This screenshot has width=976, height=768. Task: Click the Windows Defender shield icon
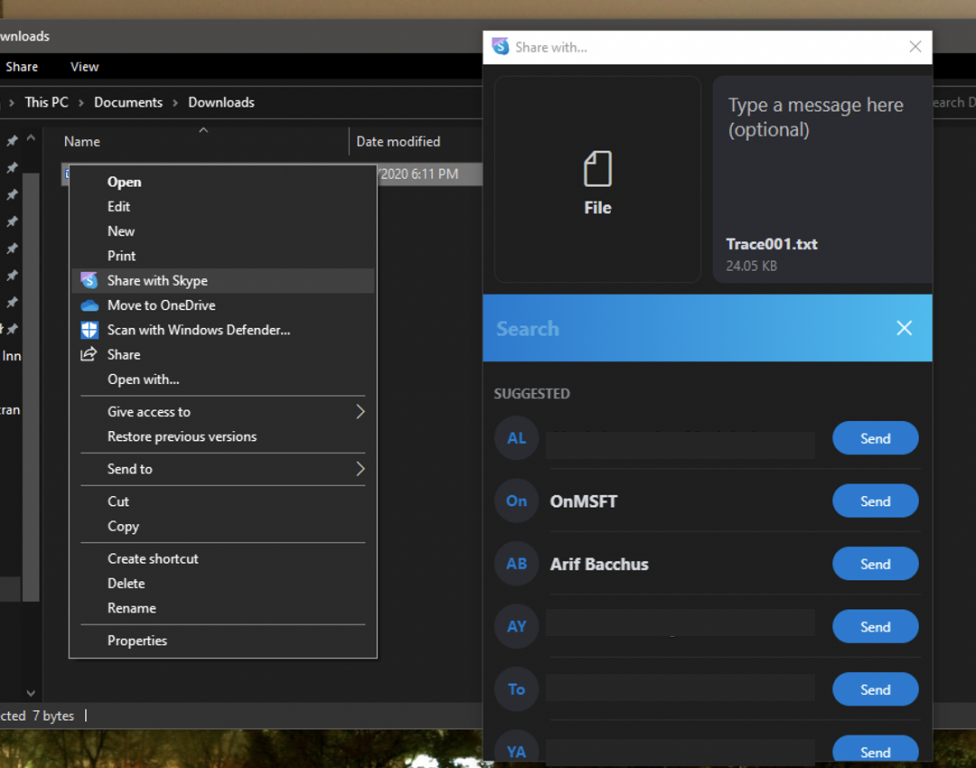(89, 330)
